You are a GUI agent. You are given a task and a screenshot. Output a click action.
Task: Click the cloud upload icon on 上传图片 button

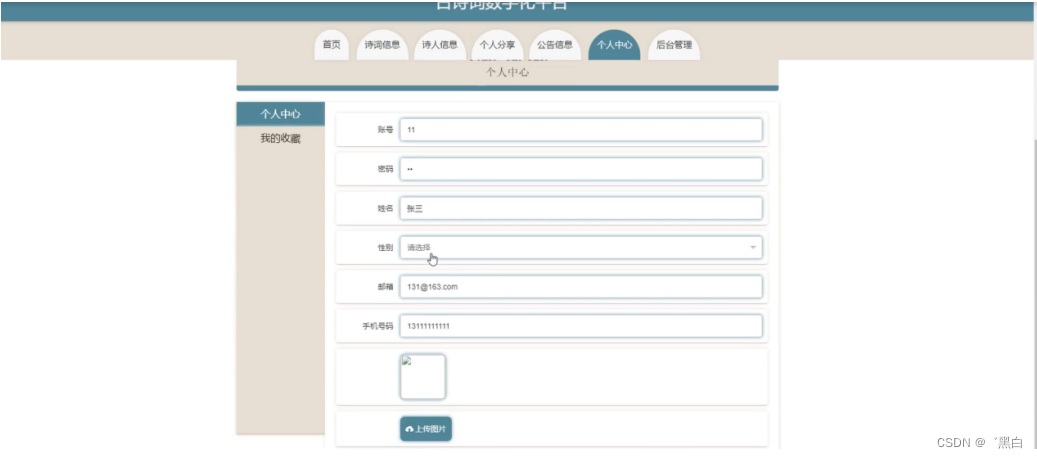click(x=409, y=430)
